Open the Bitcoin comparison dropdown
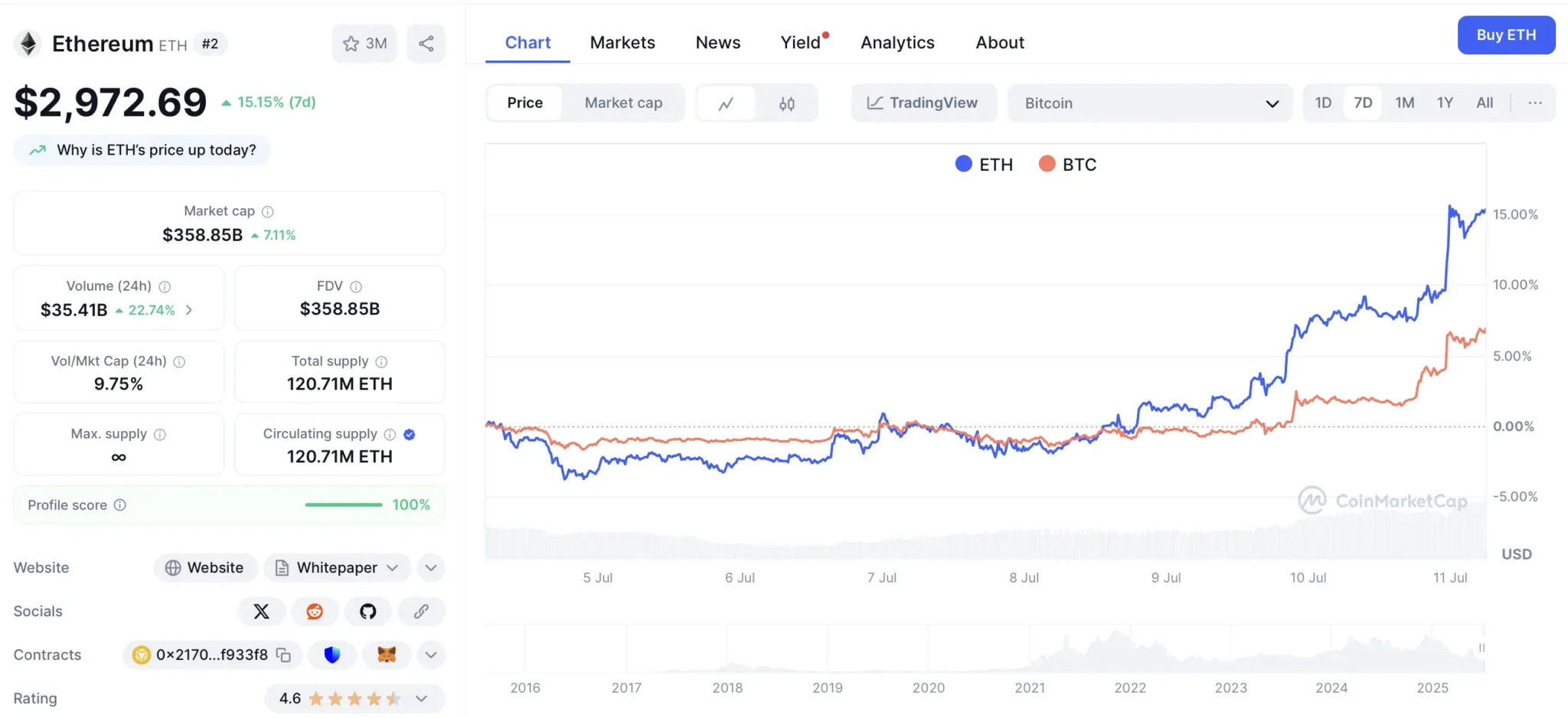The height and width of the screenshot is (718, 1568). tap(1149, 103)
